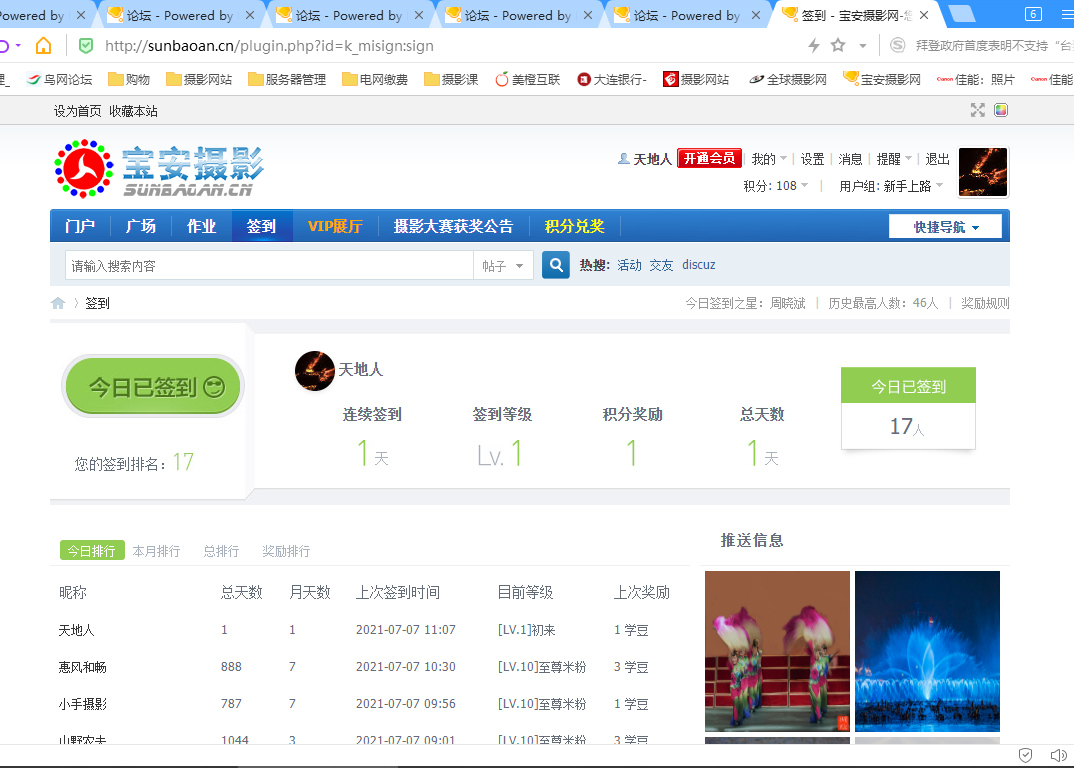Open 消息 link
The width and height of the screenshot is (1074, 768).
click(850, 159)
